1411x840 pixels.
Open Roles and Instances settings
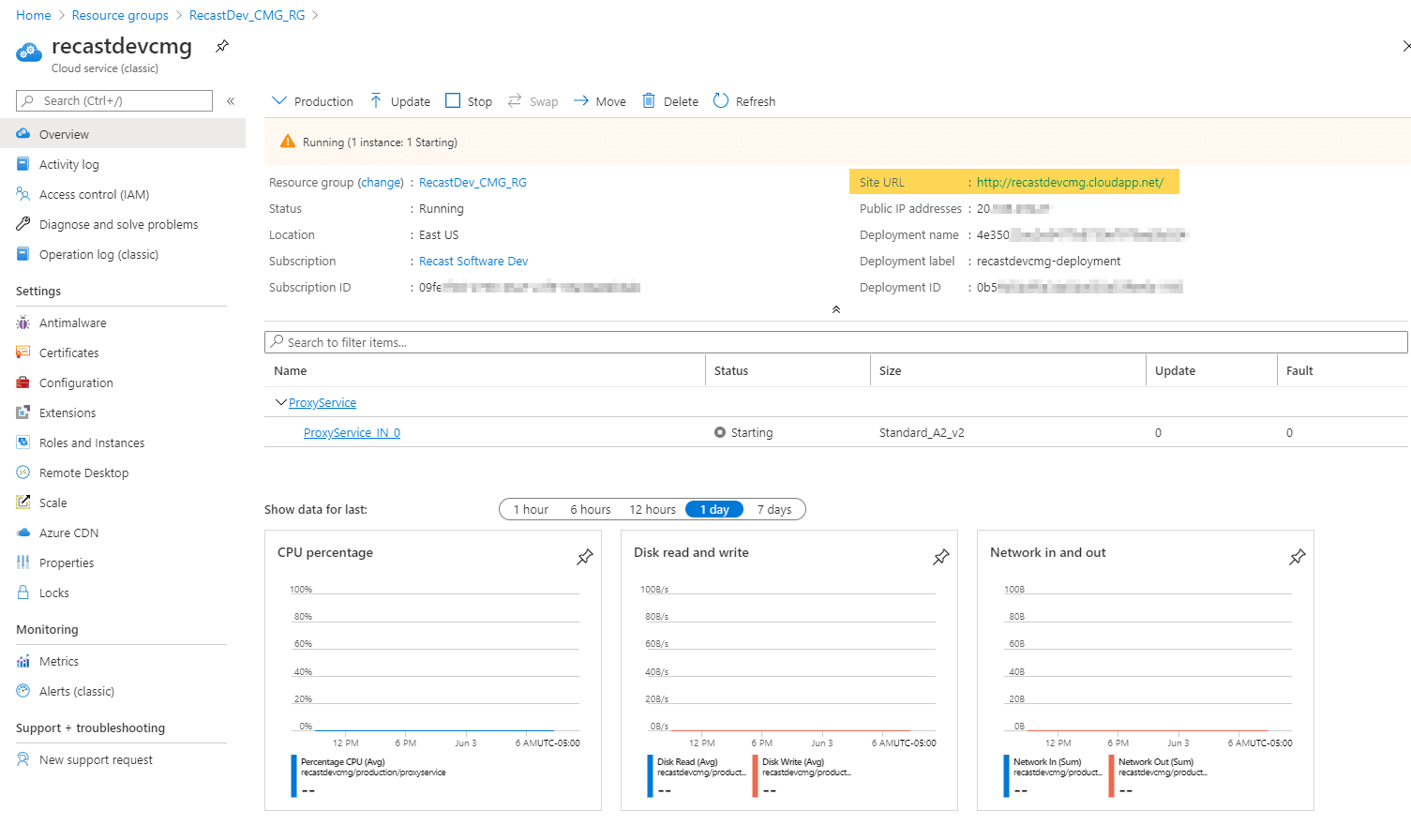click(92, 443)
